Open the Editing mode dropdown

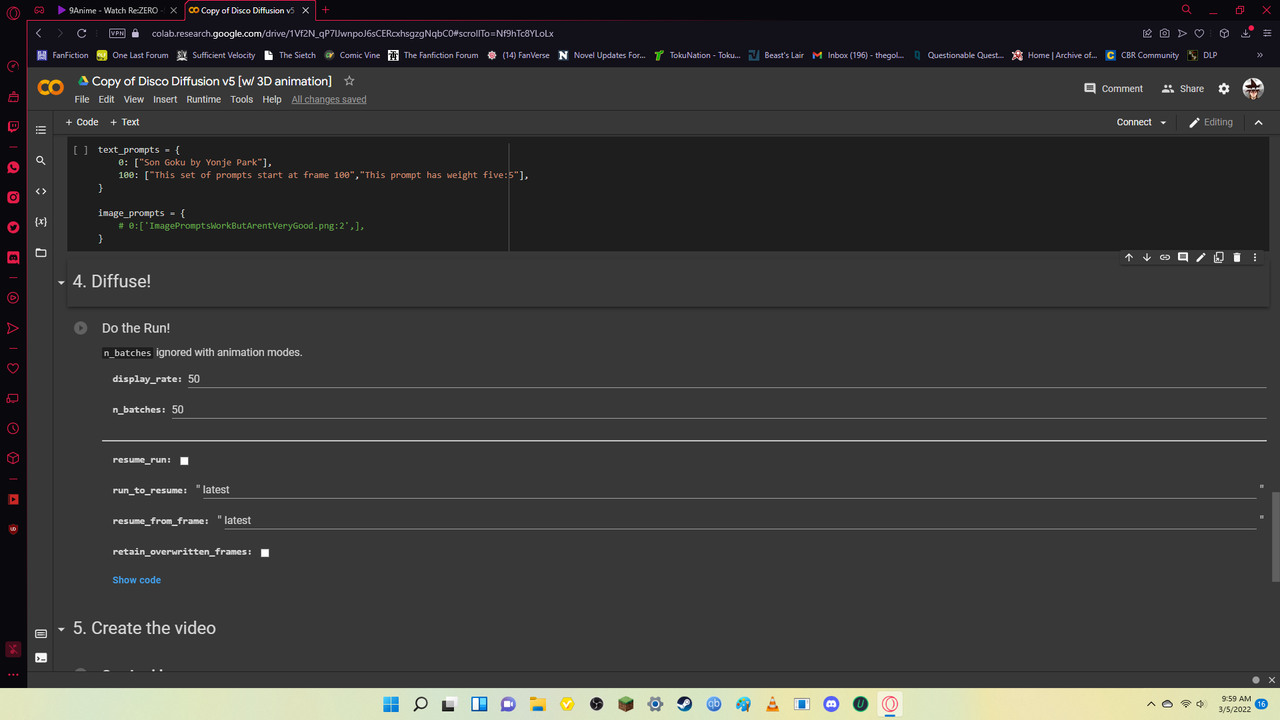pos(1210,122)
